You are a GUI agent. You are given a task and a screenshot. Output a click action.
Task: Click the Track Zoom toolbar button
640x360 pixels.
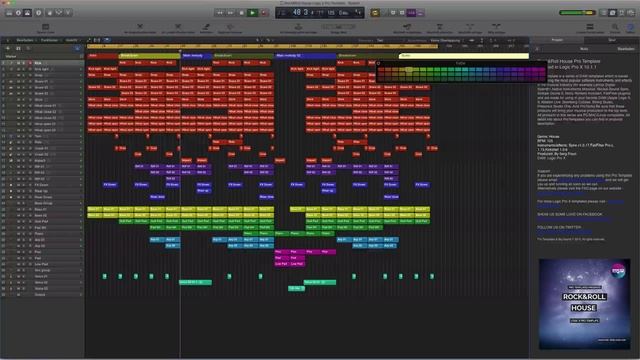tap(615, 28)
